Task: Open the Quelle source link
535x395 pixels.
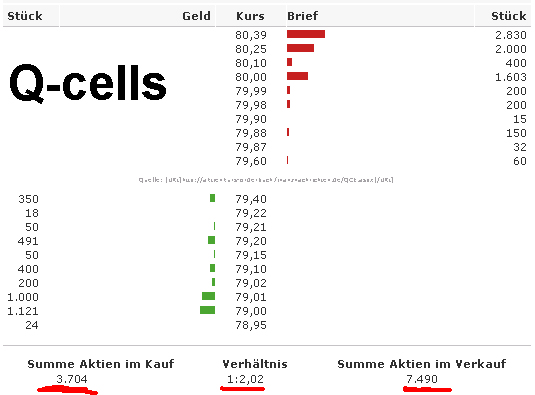Action: (266, 180)
